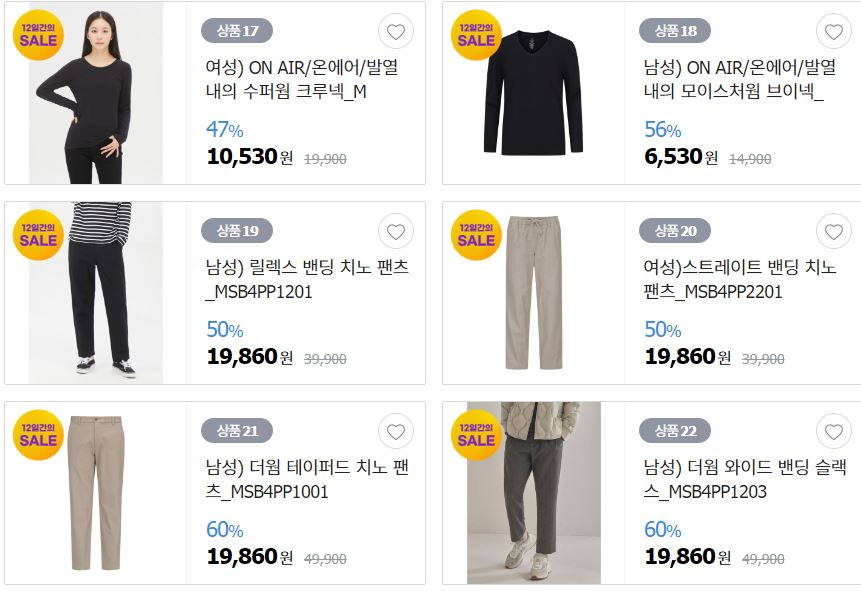The width and height of the screenshot is (861, 591).
Task: Toggle wishlist heart for 상품 18
Action: pos(834,31)
